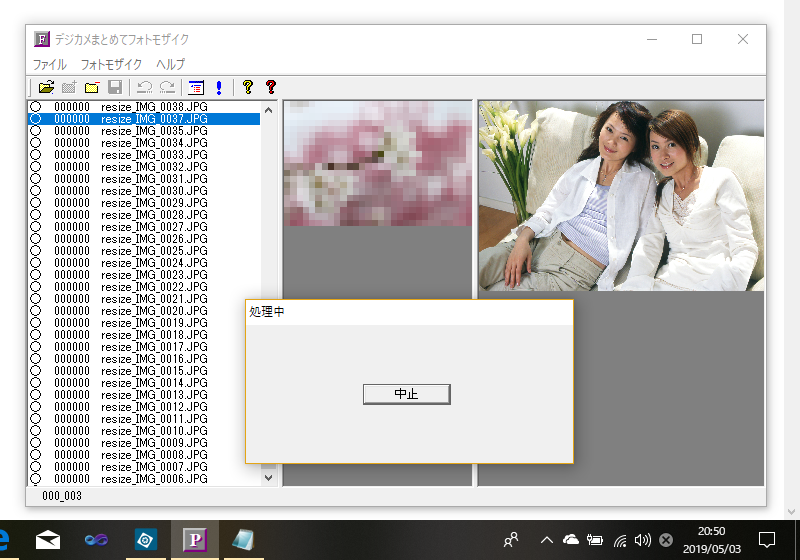Image resolution: width=800 pixels, height=560 pixels.
Task: Click the yellow question mark help icon
Action: [247, 87]
